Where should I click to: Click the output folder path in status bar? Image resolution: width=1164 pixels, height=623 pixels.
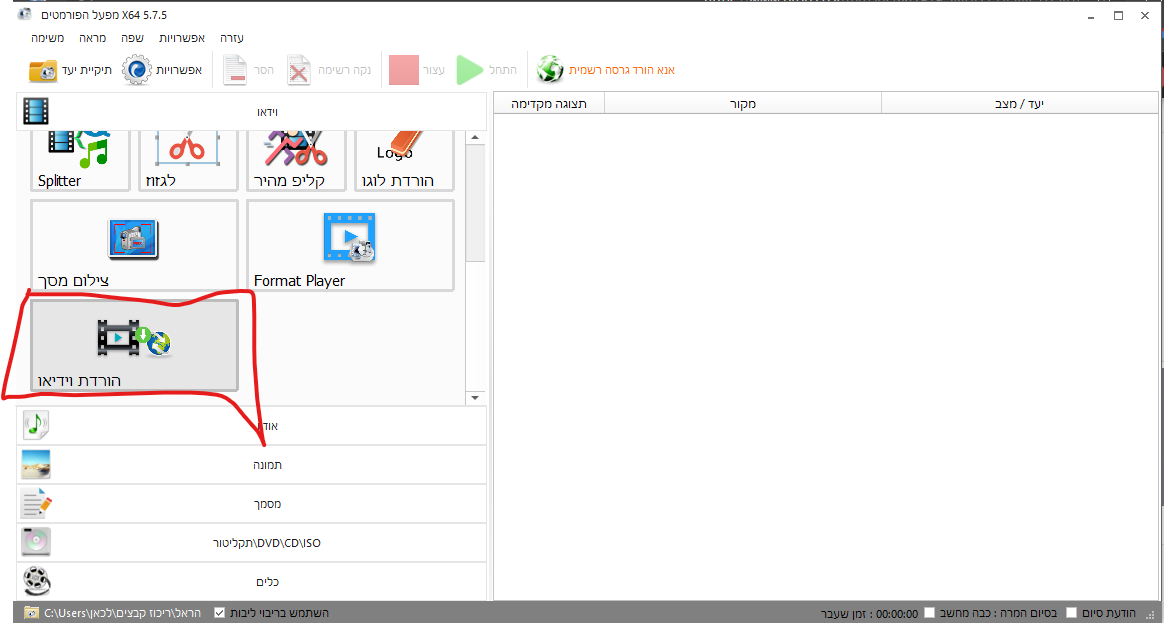123,613
